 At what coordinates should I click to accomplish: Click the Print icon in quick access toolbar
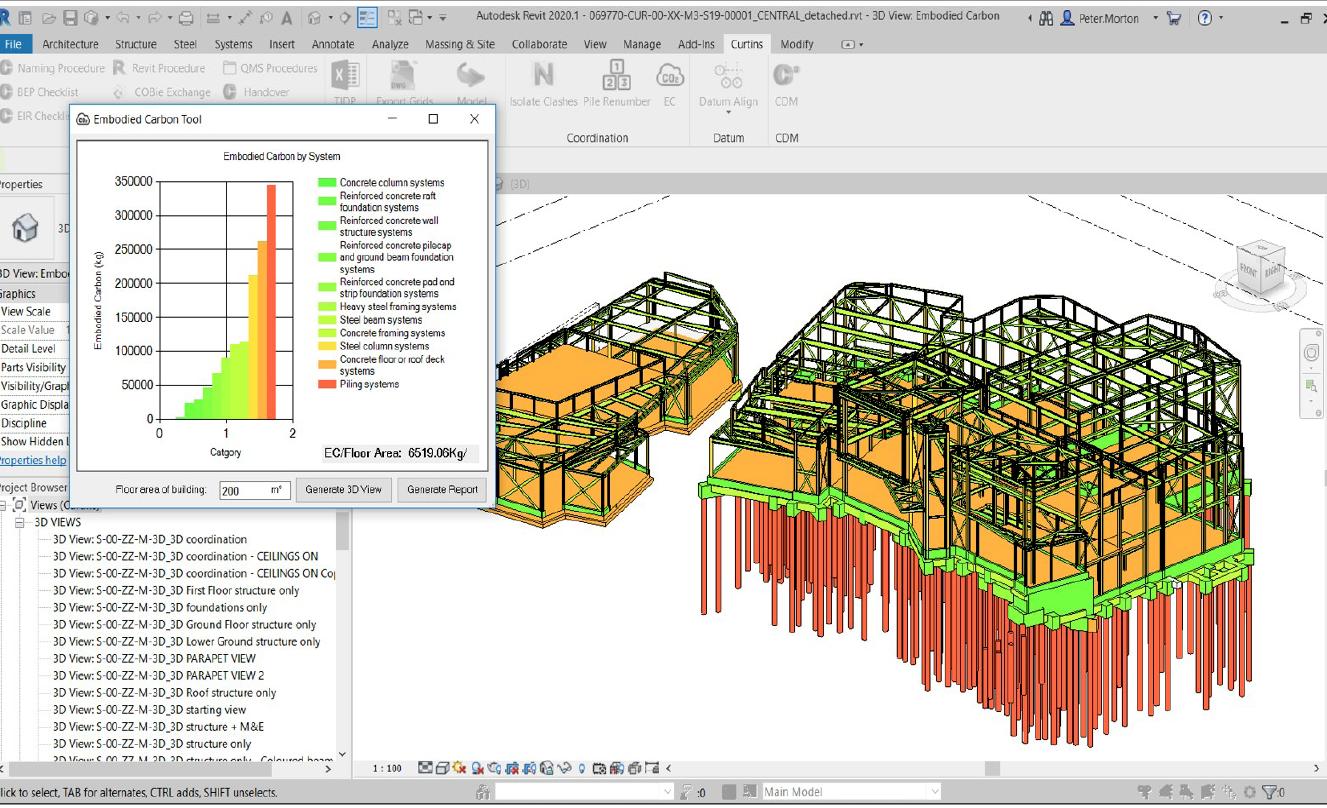point(187,18)
